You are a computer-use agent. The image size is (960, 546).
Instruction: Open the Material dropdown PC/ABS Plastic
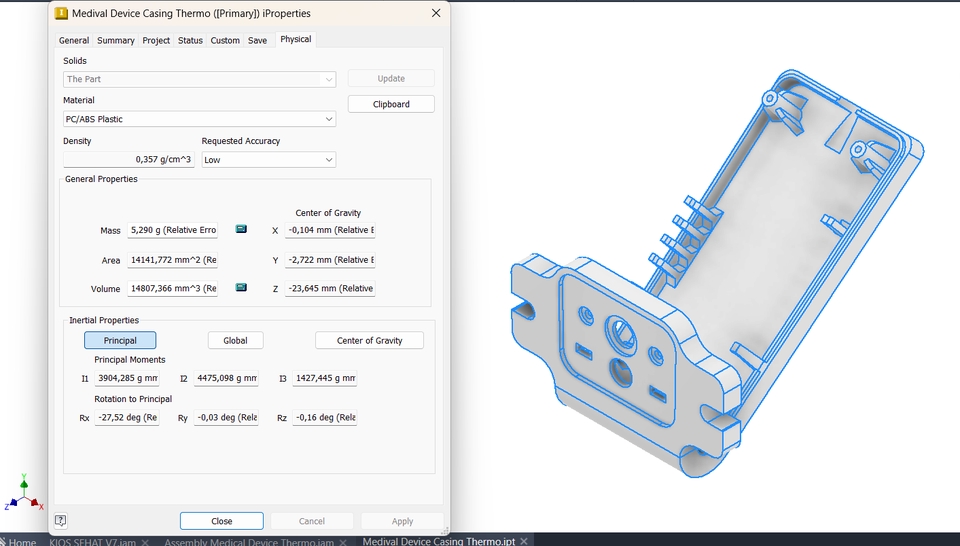click(x=200, y=119)
